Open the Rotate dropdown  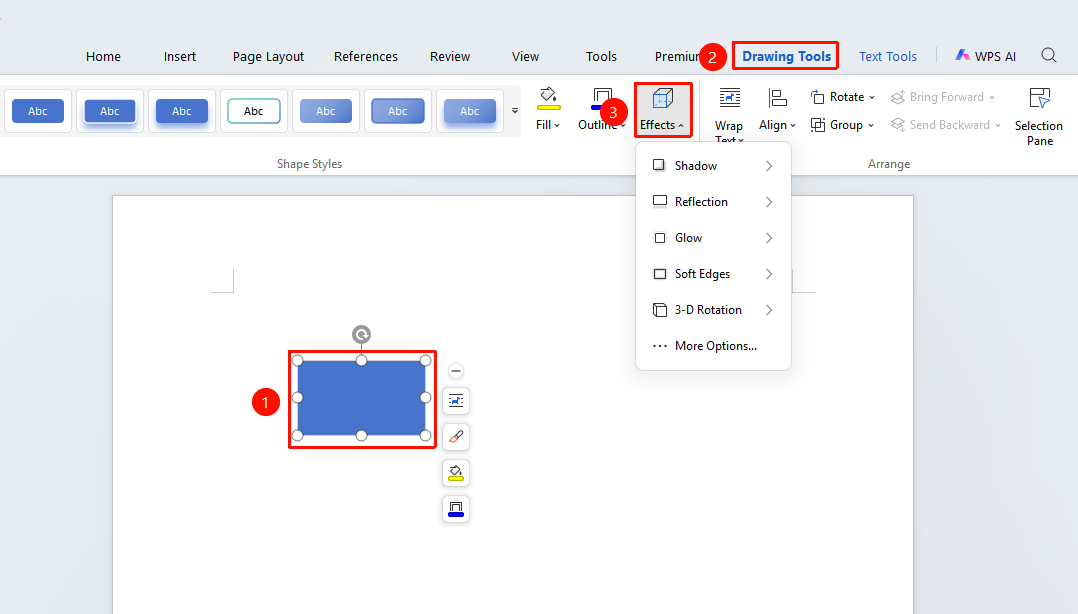(842, 97)
